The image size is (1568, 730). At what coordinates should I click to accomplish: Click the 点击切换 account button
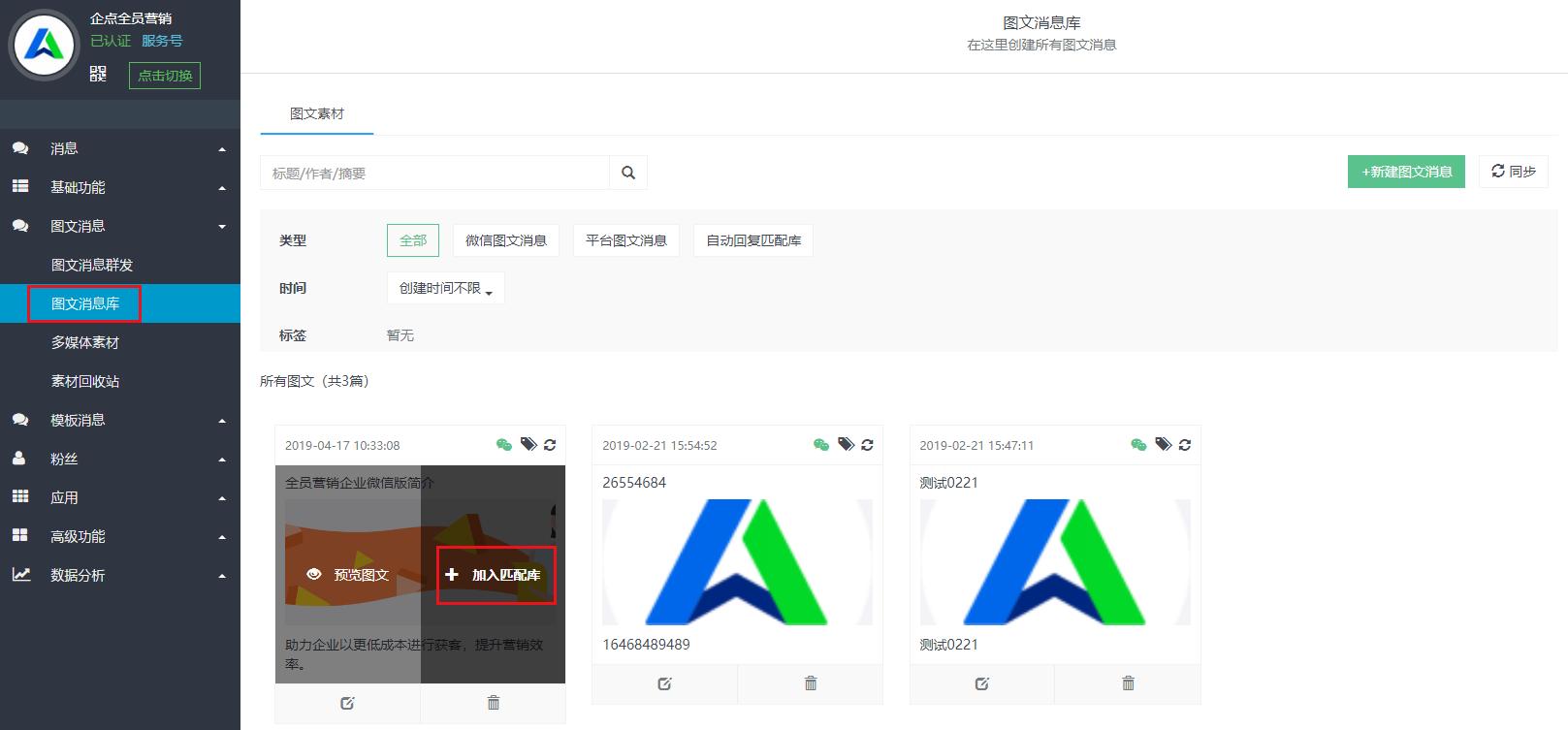click(x=165, y=76)
